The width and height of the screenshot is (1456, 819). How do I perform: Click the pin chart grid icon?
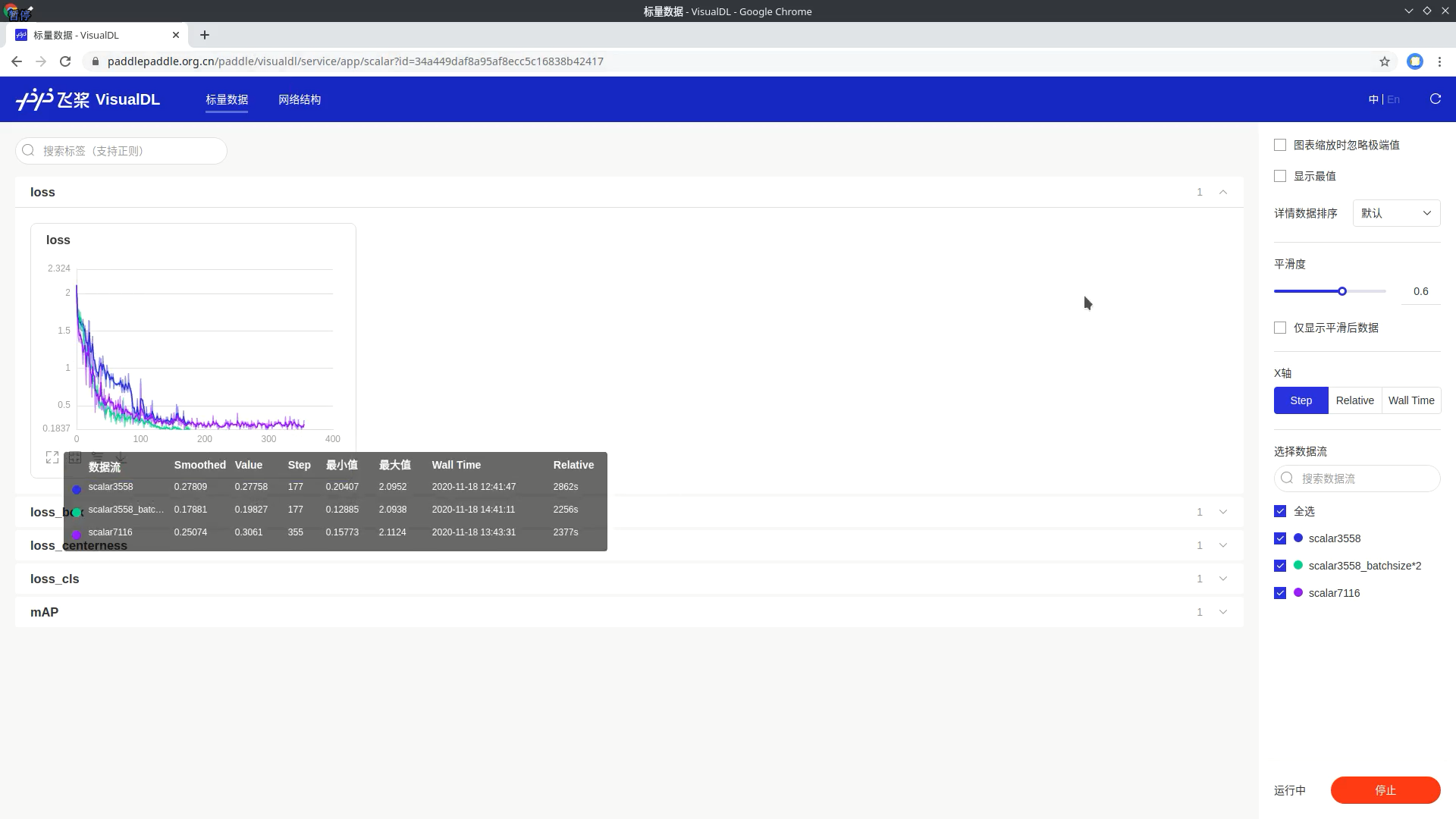[x=75, y=457]
